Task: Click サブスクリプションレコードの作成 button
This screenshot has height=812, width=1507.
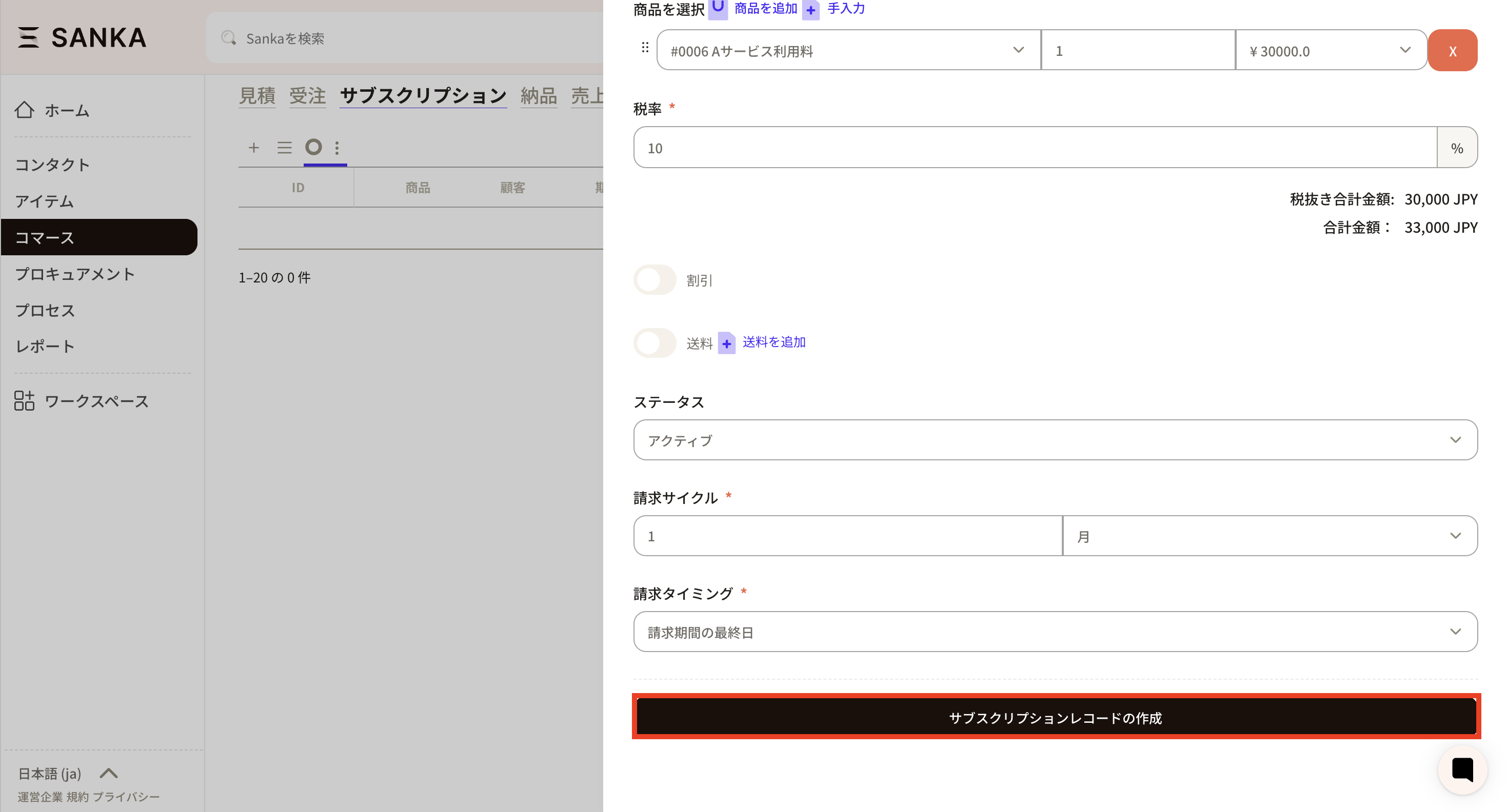Action: click(1056, 717)
